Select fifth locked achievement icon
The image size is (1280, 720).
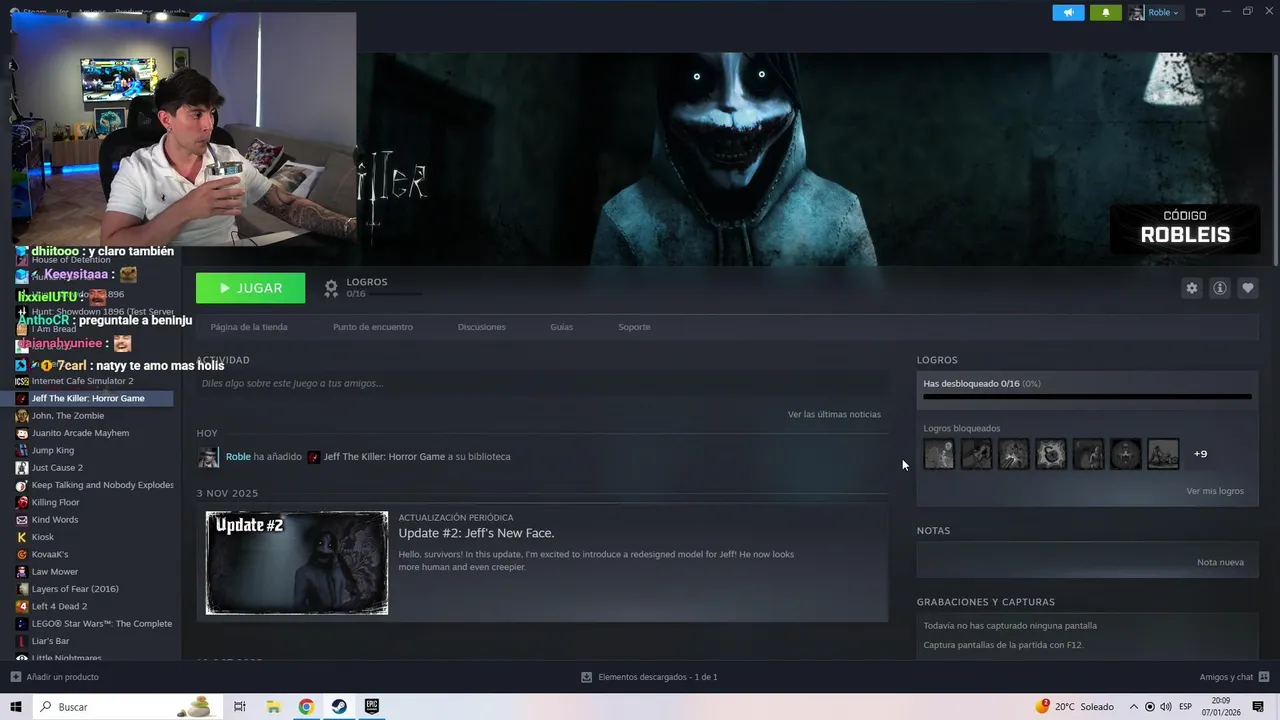pos(1088,454)
